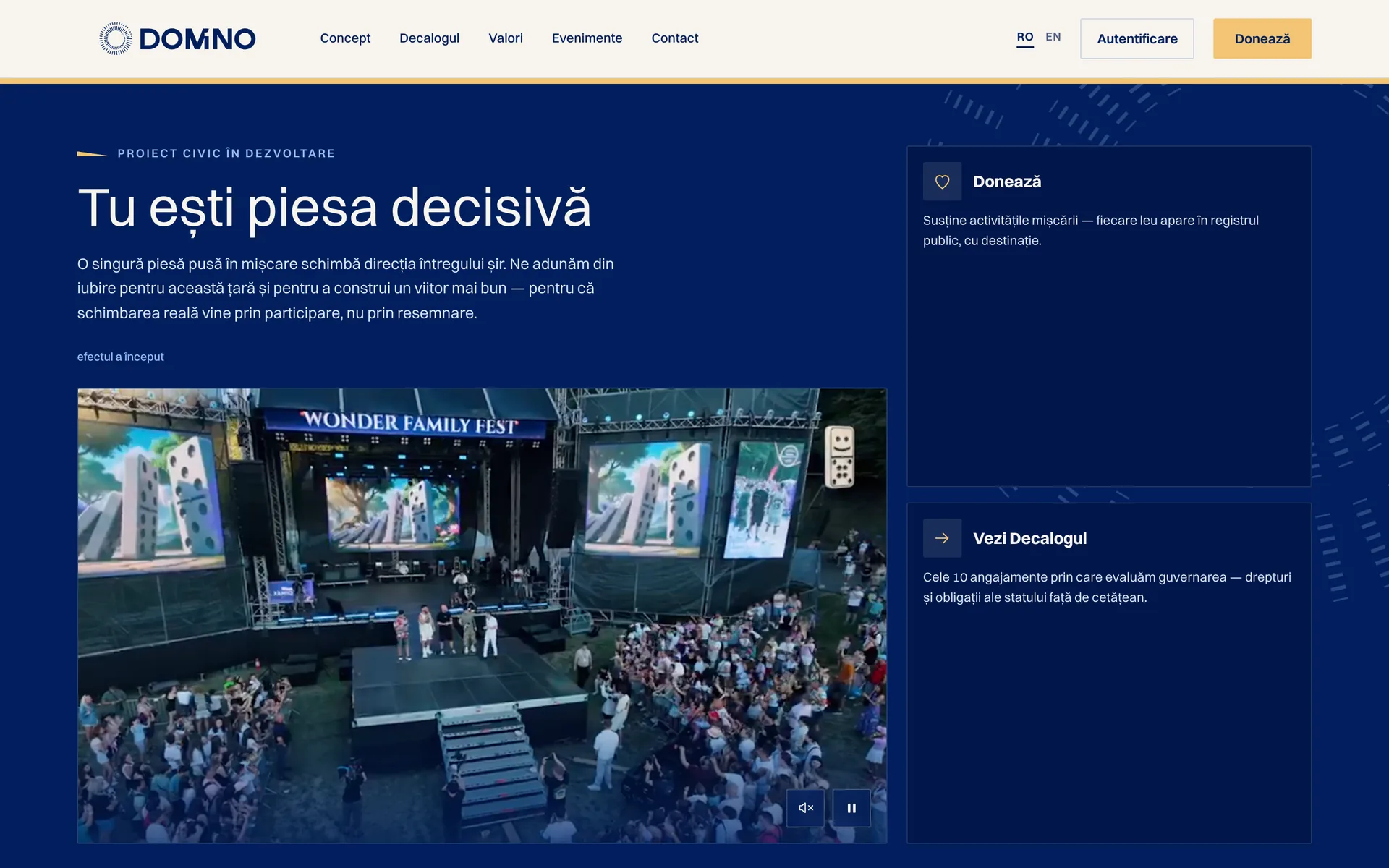The width and height of the screenshot is (1389, 868).
Task: Click the arrow icon beside Vezi Decalogul
Action: [x=942, y=538]
